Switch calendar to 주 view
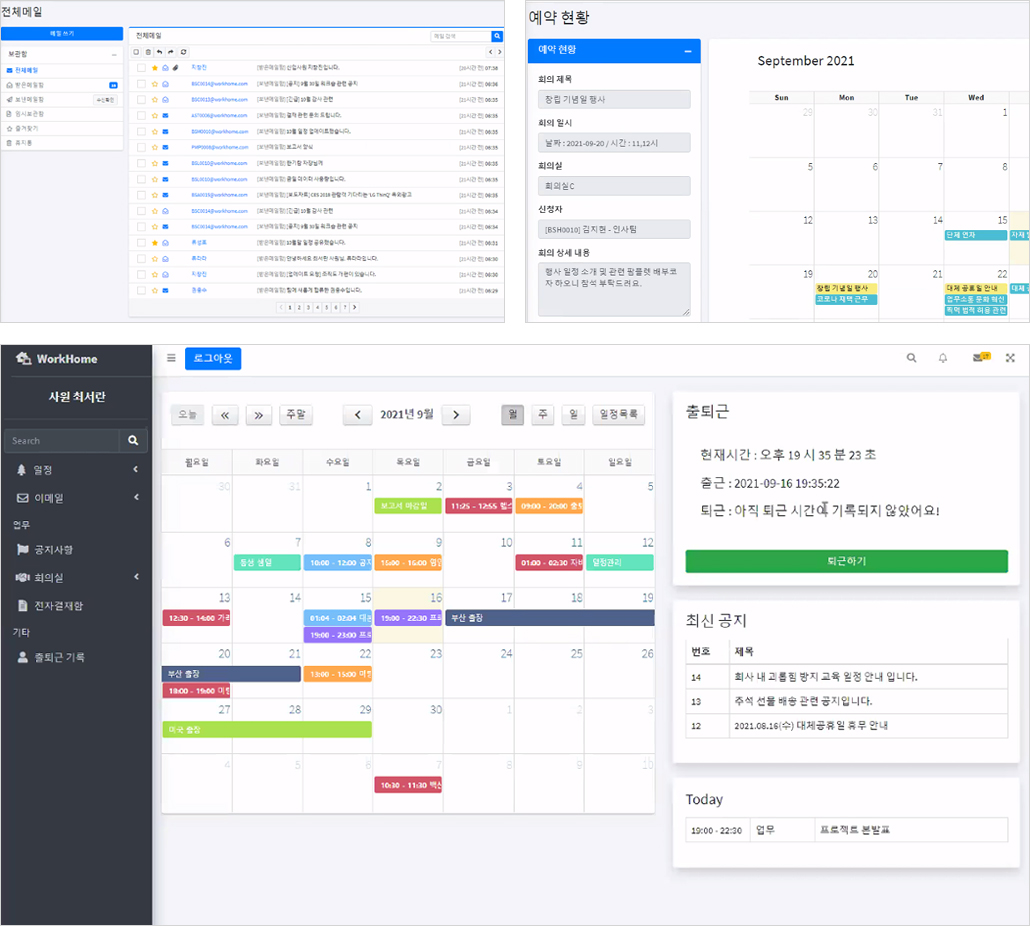The height and width of the screenshot is (926, 1030). (543, 414)
